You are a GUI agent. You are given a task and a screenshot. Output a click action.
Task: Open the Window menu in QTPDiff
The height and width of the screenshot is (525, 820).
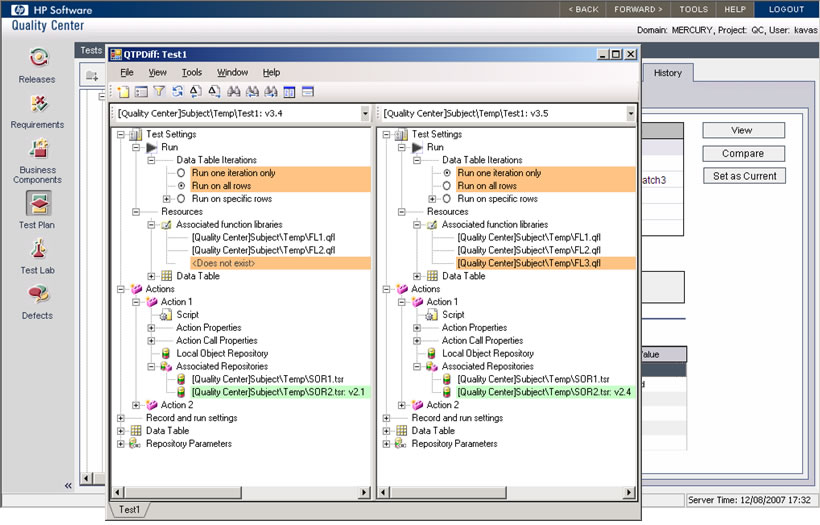(x=232, y=72)
